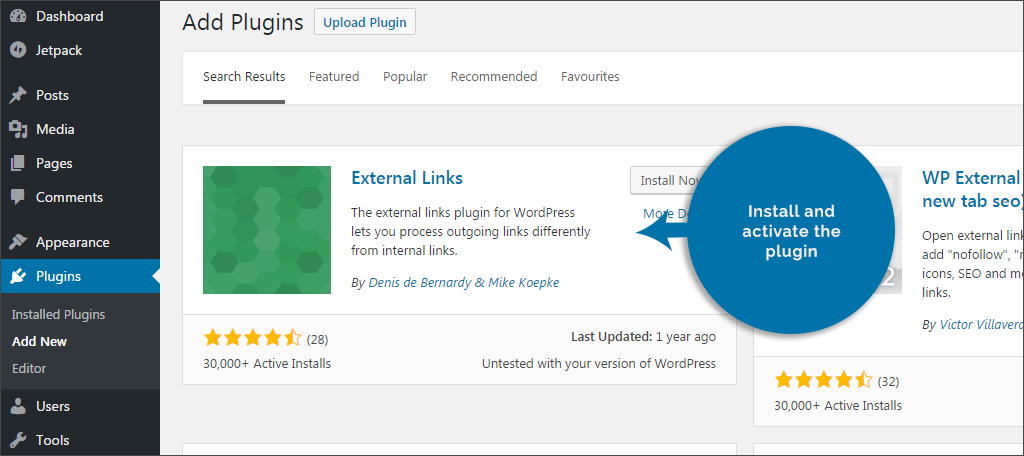Click Untested with your version of WordPress
Screen dimensions: 1024x456
(598, 364)
